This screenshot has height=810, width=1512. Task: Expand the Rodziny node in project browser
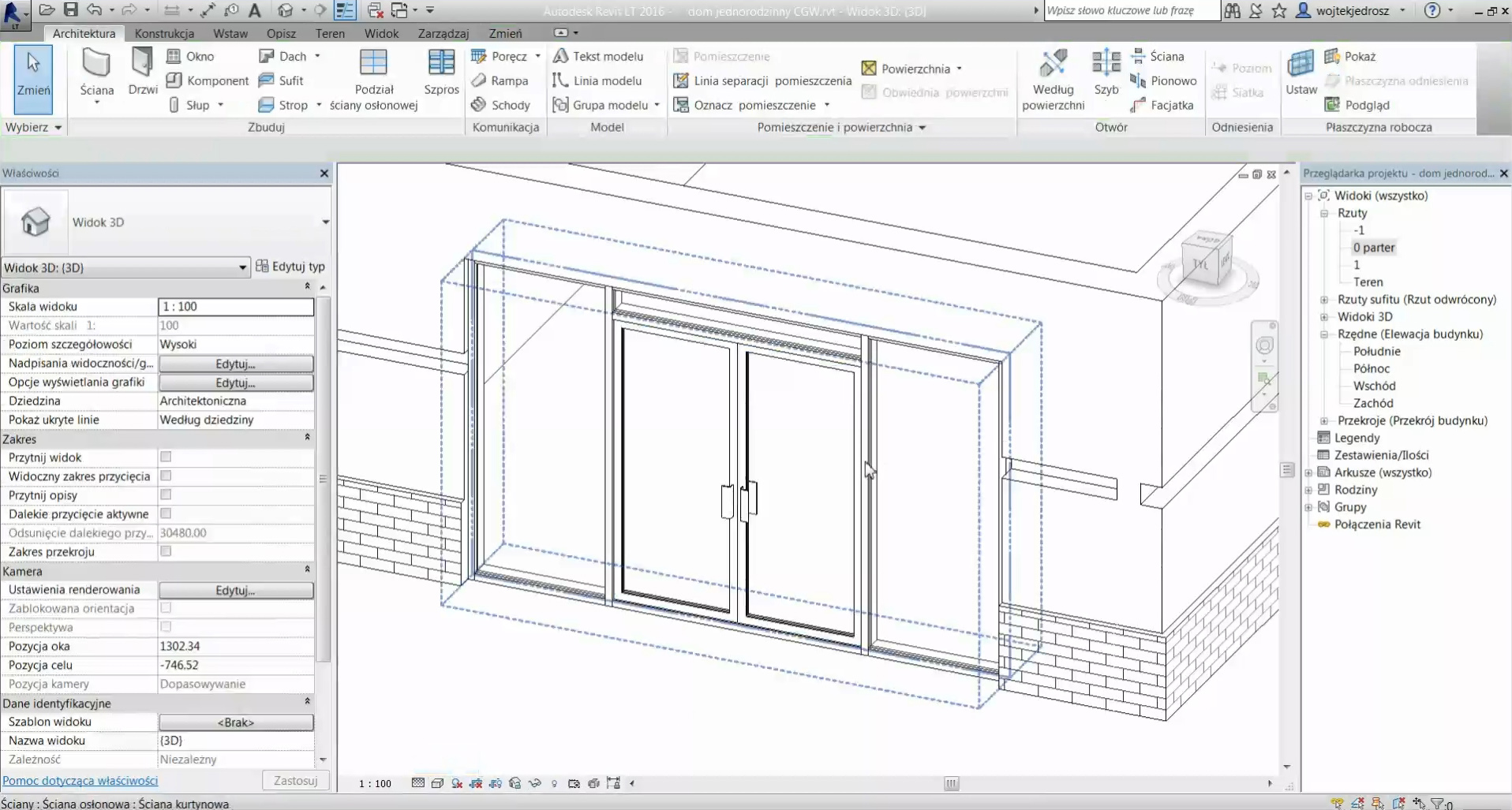(x=1308, y=490)
